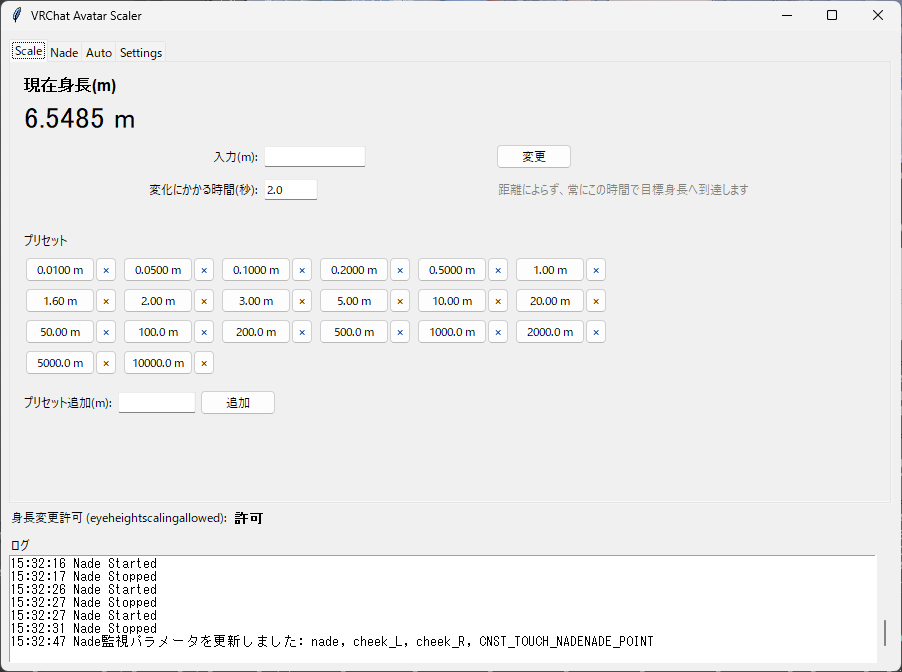Delete the 500.0 m preset
The image size is (902, 672).
coord(400,332)
